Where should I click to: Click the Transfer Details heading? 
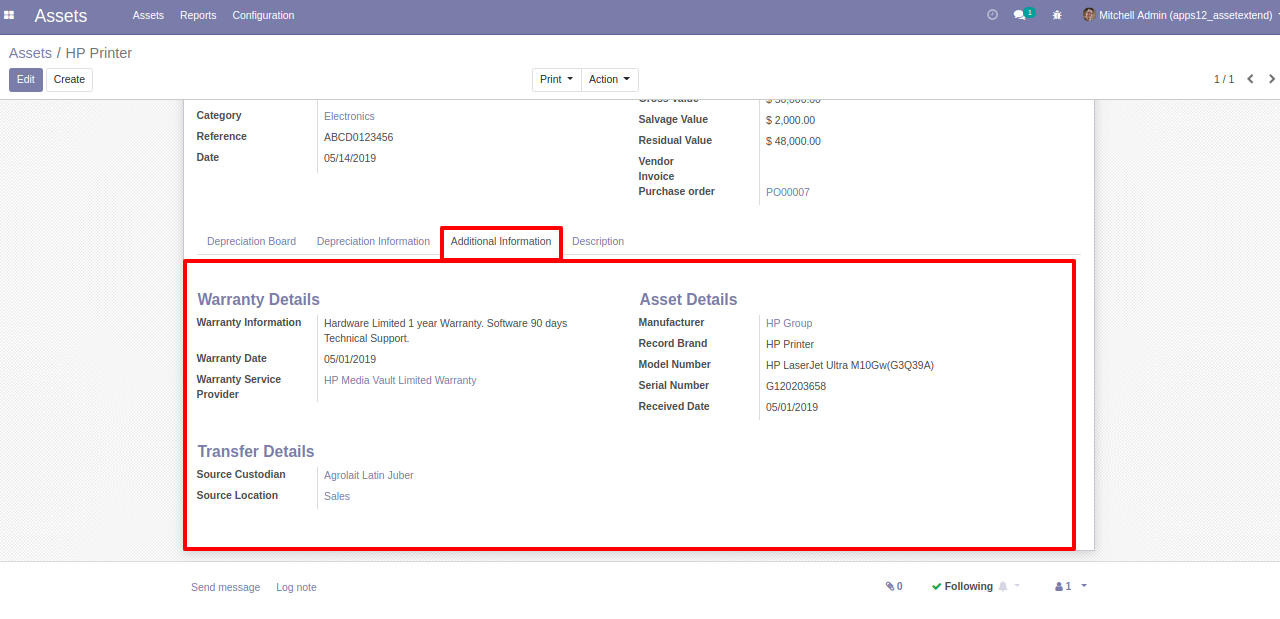[x=256, y=452]
